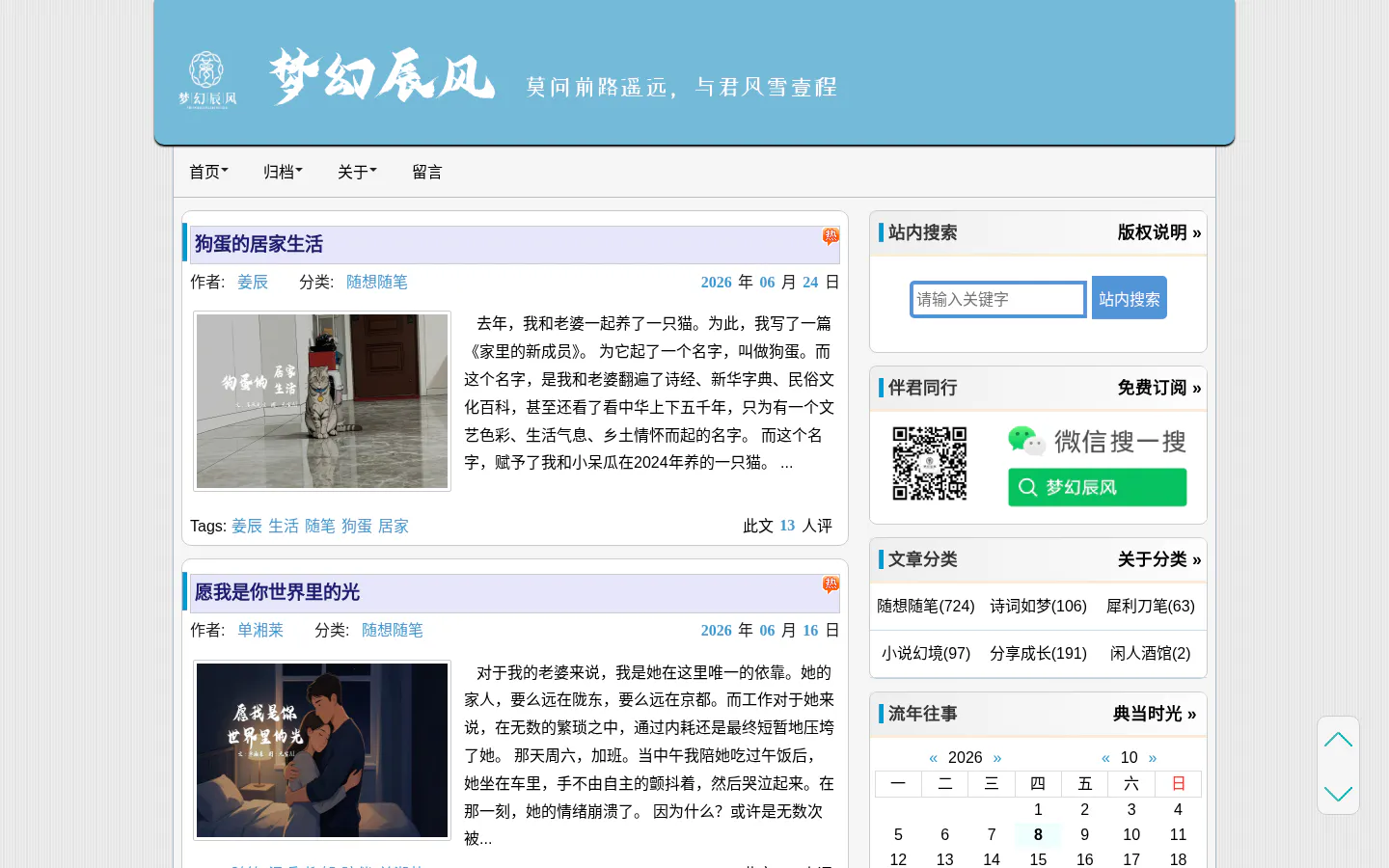1389x868 pixels.
Task: Click the 生活 tag link
Action: click(x=284, y=526)
